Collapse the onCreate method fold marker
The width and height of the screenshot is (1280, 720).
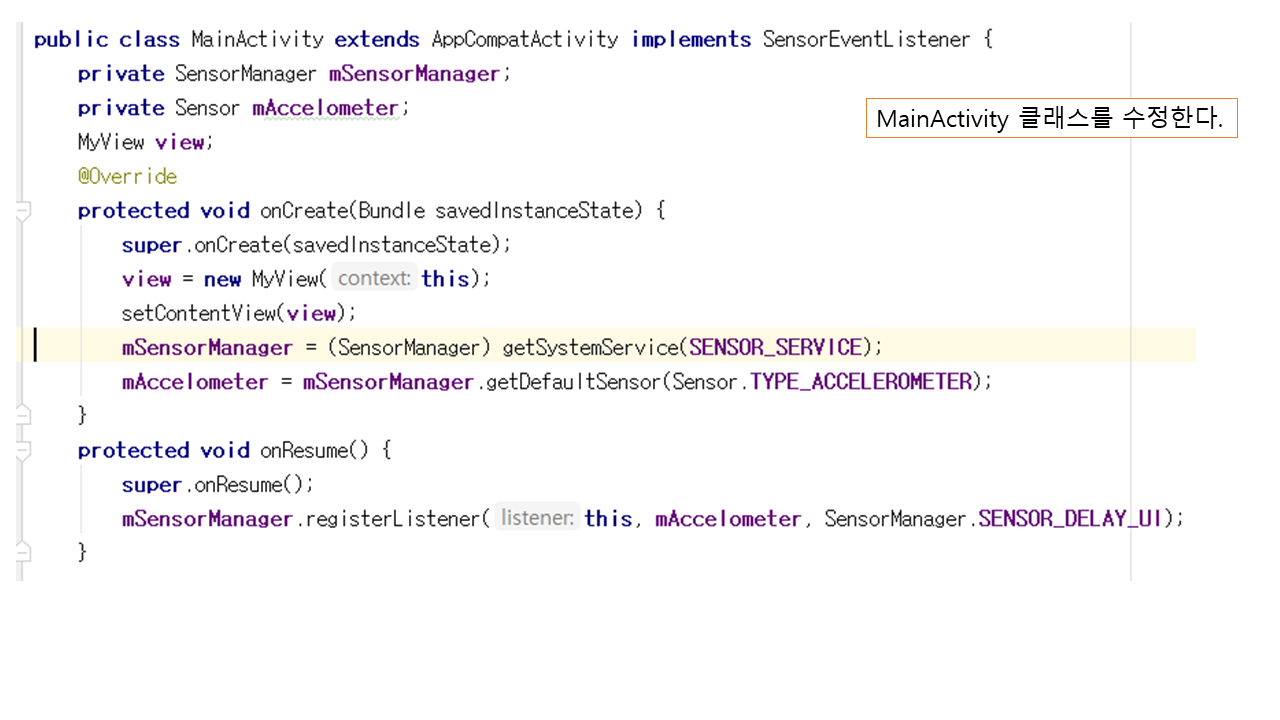[22, 211]
